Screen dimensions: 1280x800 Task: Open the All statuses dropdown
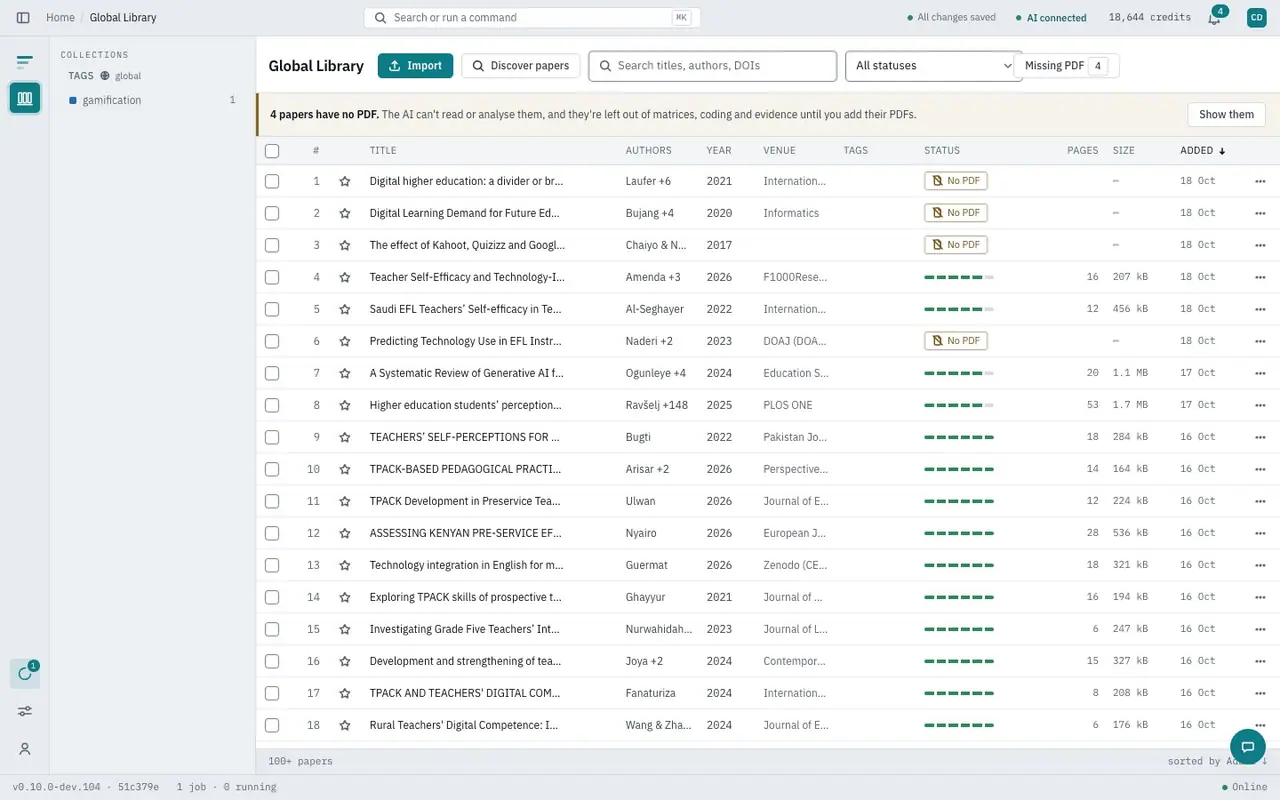point(932,66)
